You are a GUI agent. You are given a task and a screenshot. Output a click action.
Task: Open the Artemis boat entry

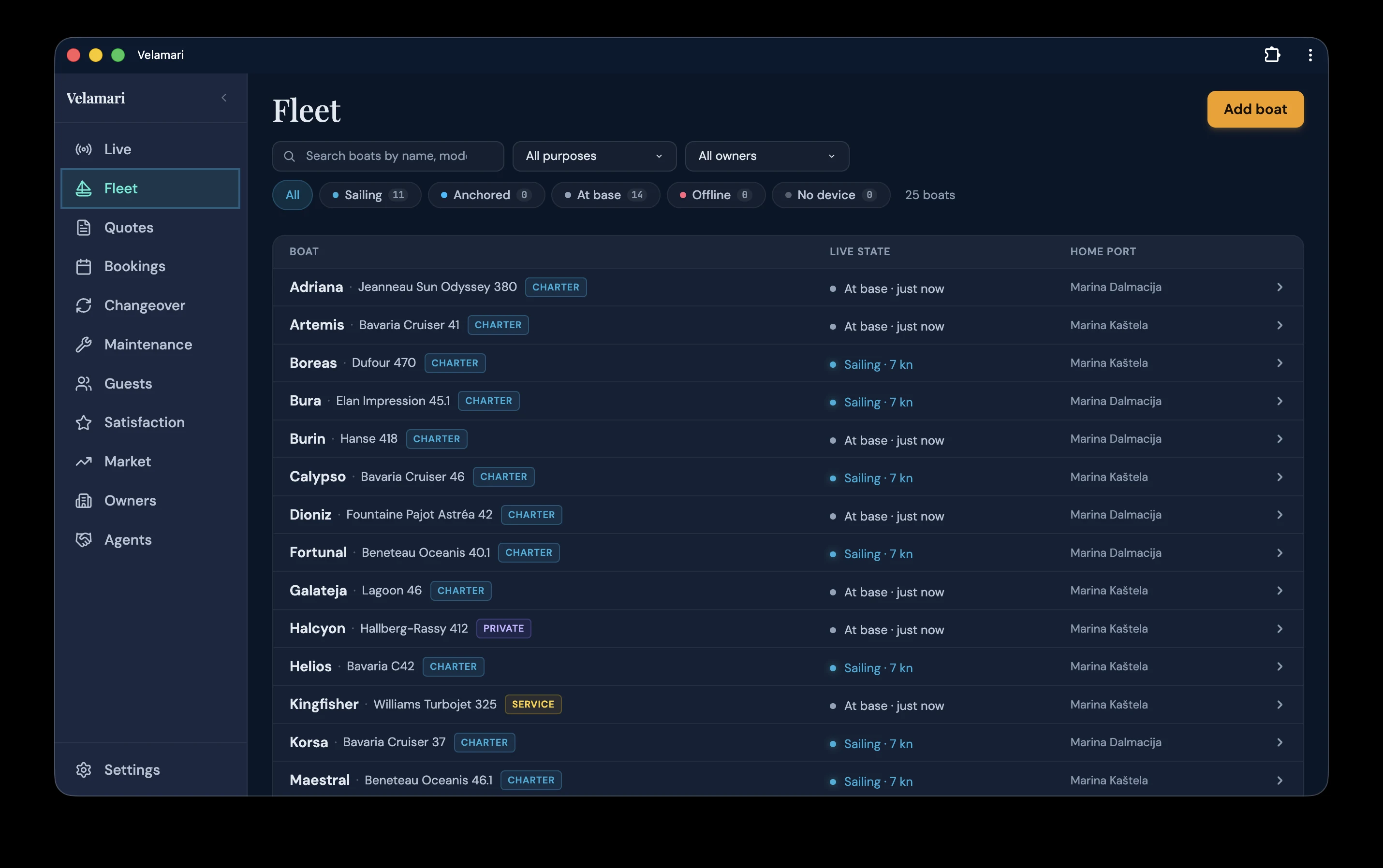[x=787, y=325]
